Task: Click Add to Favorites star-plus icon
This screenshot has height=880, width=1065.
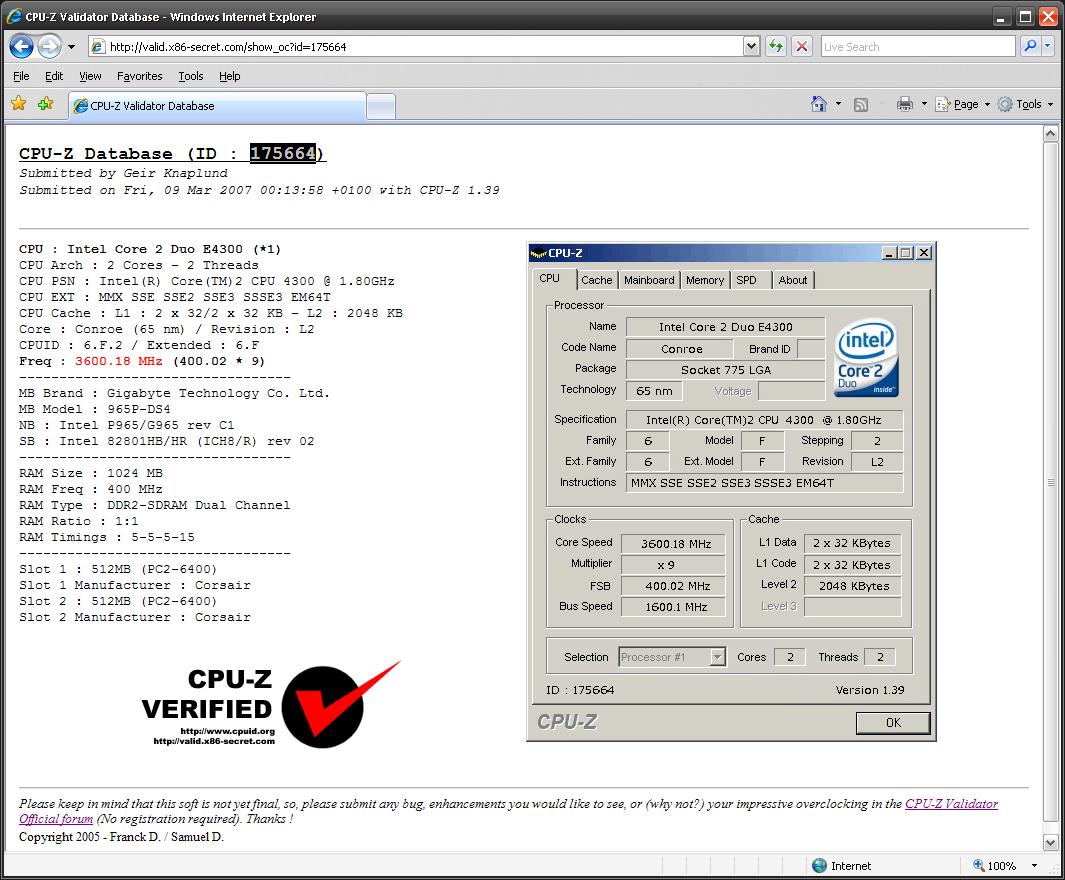Action: (x=46, y=104)
